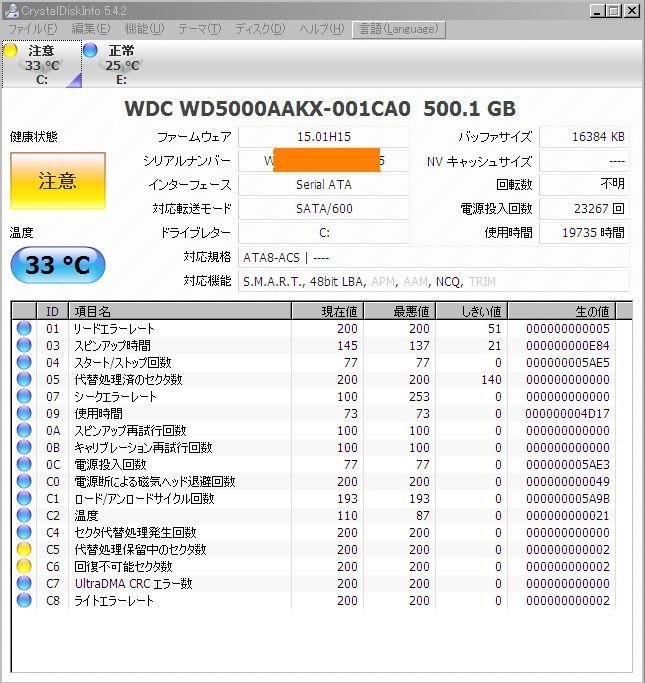Click the power-on hours value 19735 時間
The width and height of the screenshot is (645, 683).
tap(584, 233)
